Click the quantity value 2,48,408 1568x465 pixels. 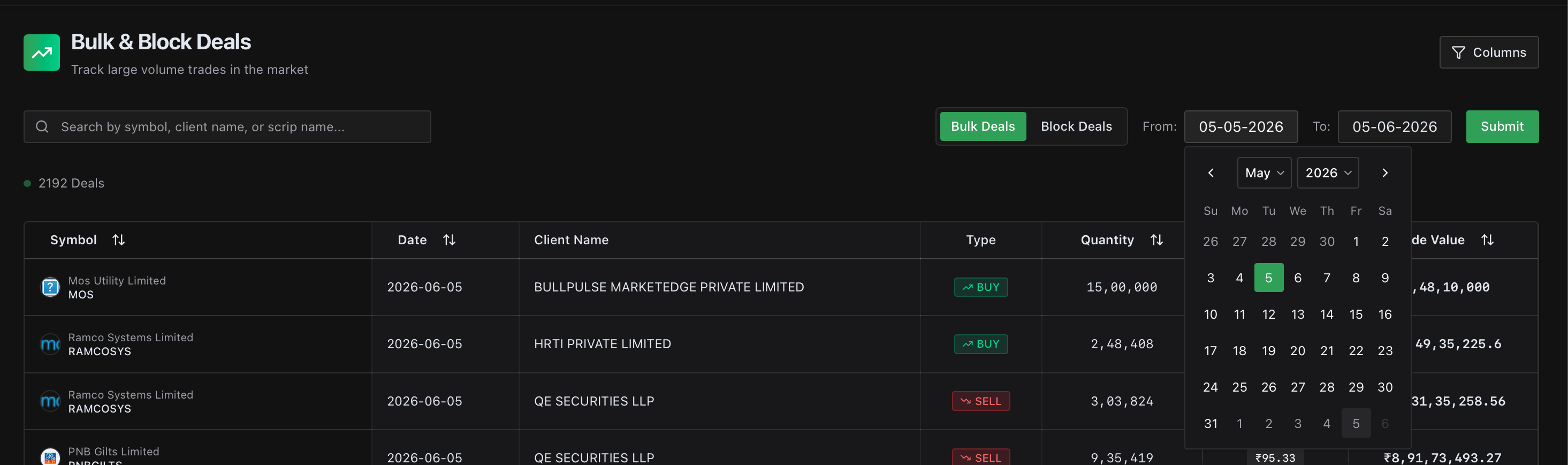click(x=1122, y=344)
